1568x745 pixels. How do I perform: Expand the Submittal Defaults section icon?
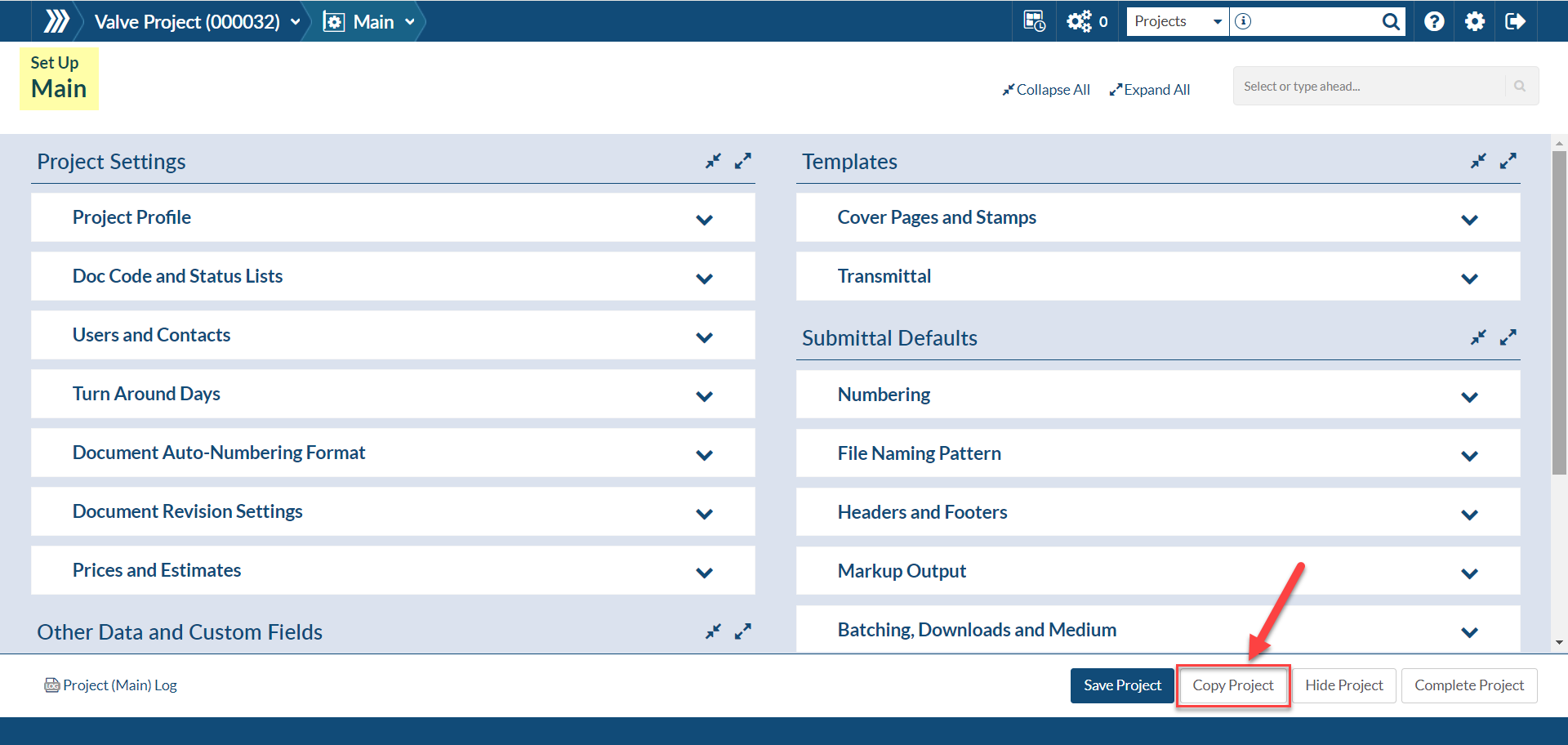coord(1508,337)
